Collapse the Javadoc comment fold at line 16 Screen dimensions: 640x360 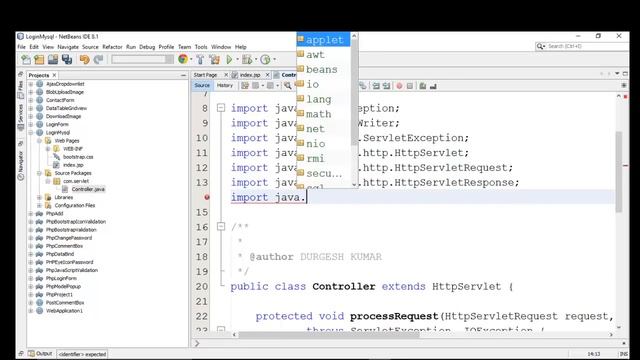click(x=221, y=227)
